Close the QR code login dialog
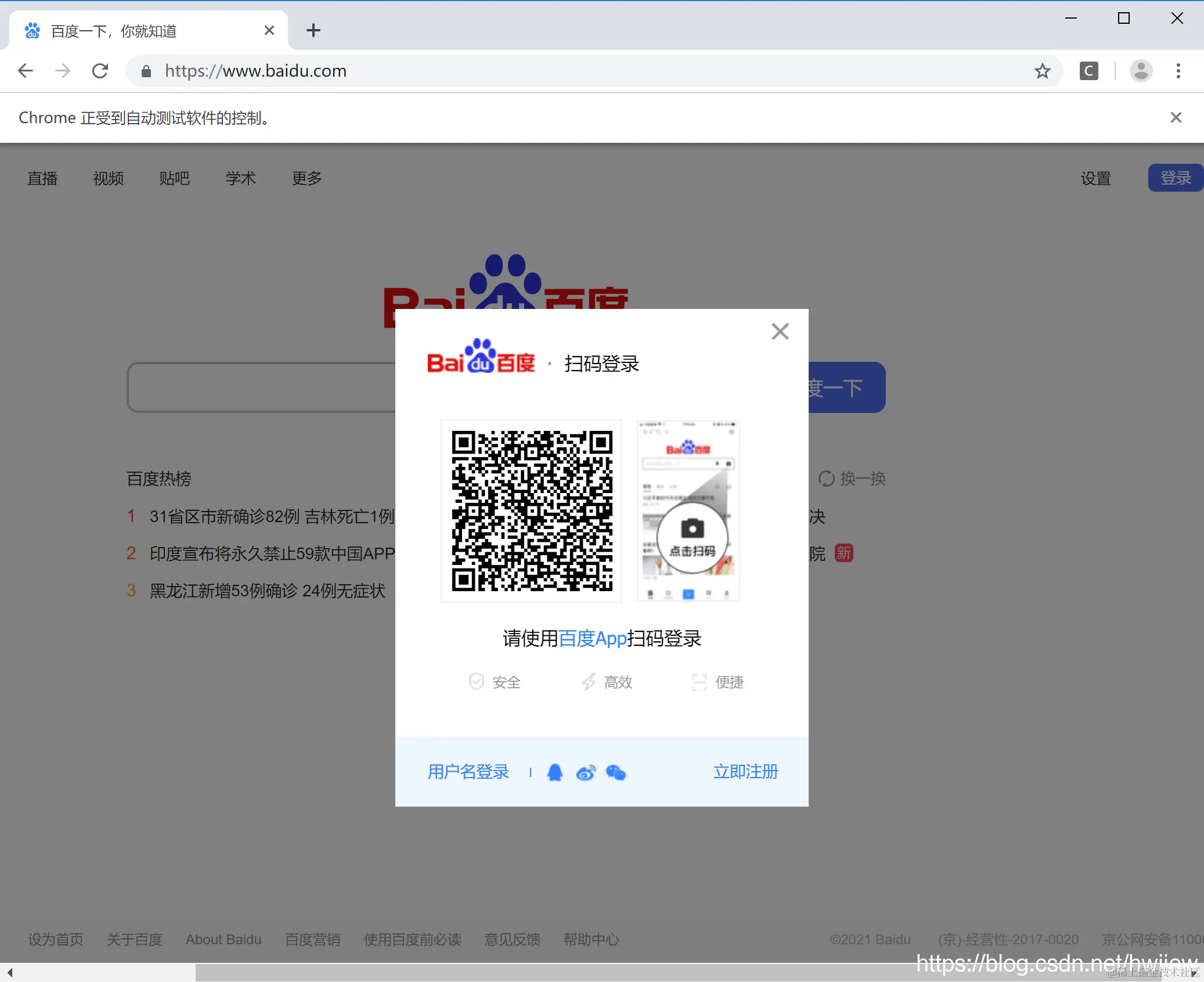Screen dimensions: 1204x982 click(780, 332)
